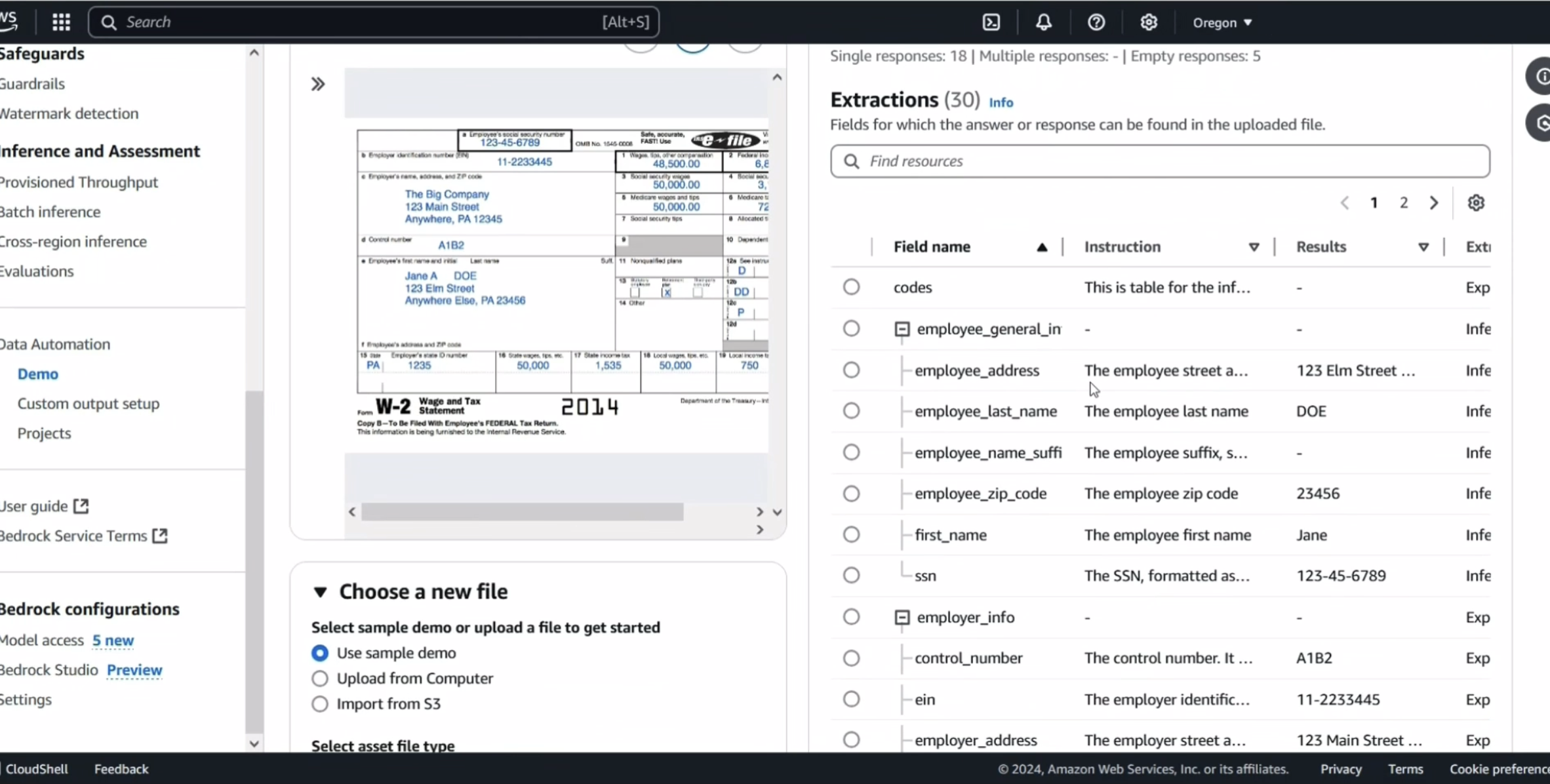Open the console settings gear in header

[1148, 22]
